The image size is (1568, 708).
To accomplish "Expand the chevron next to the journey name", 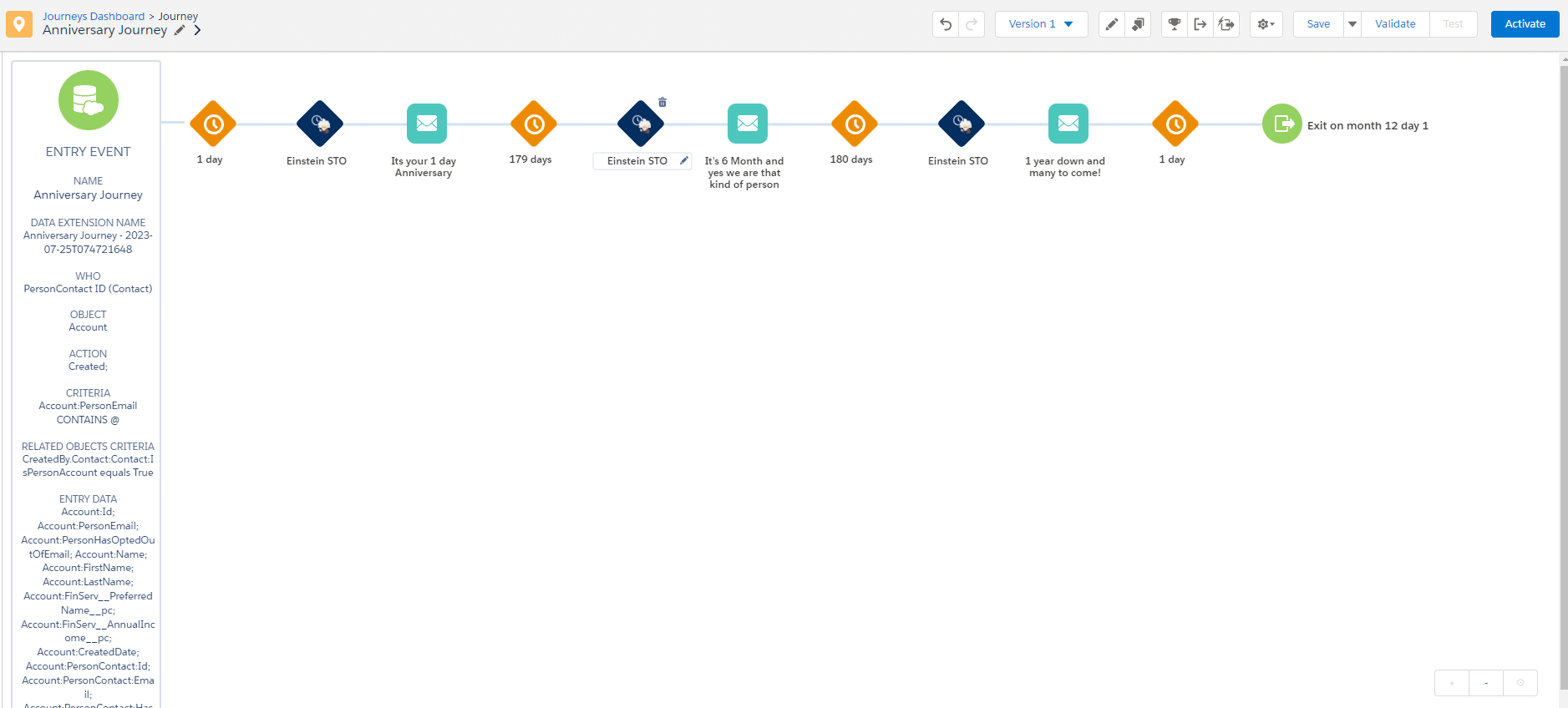I will (198, 30).
